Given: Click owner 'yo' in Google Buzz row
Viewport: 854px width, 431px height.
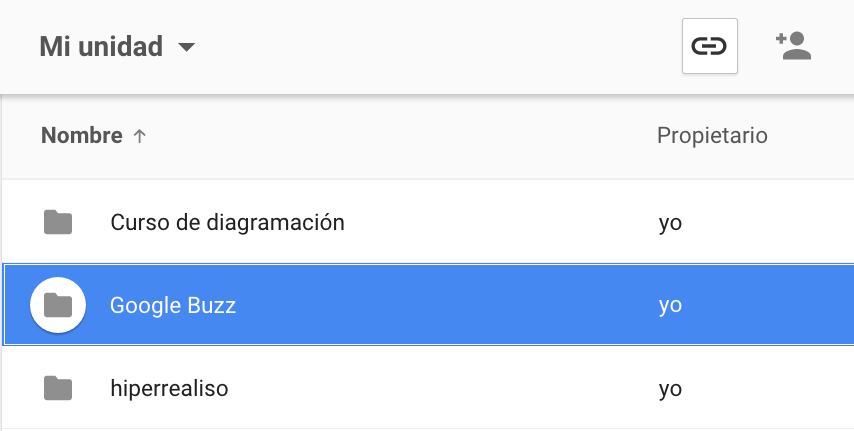Looking at the screenshot, I should [x=670, y=305].
